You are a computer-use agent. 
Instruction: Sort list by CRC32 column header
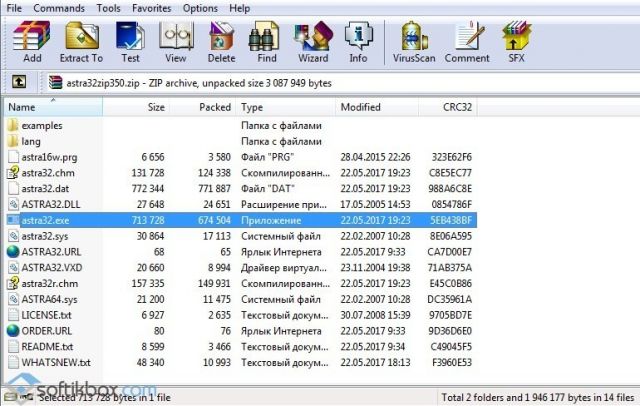point(448,107)
